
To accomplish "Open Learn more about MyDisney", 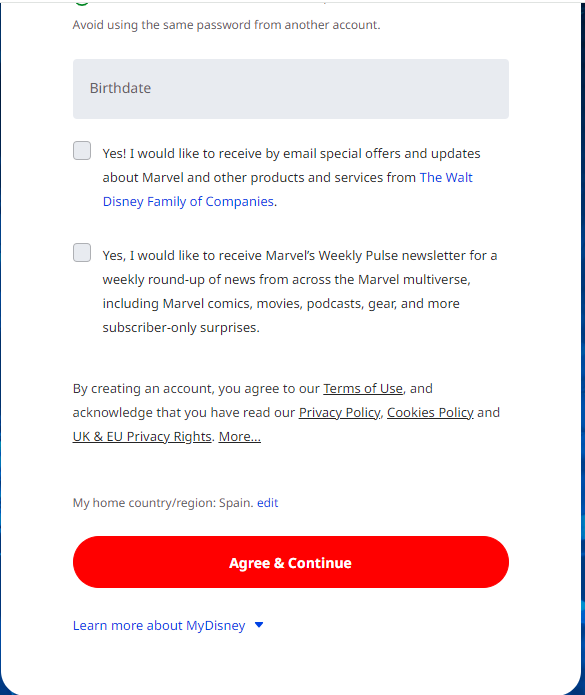I will pos(159,625).
